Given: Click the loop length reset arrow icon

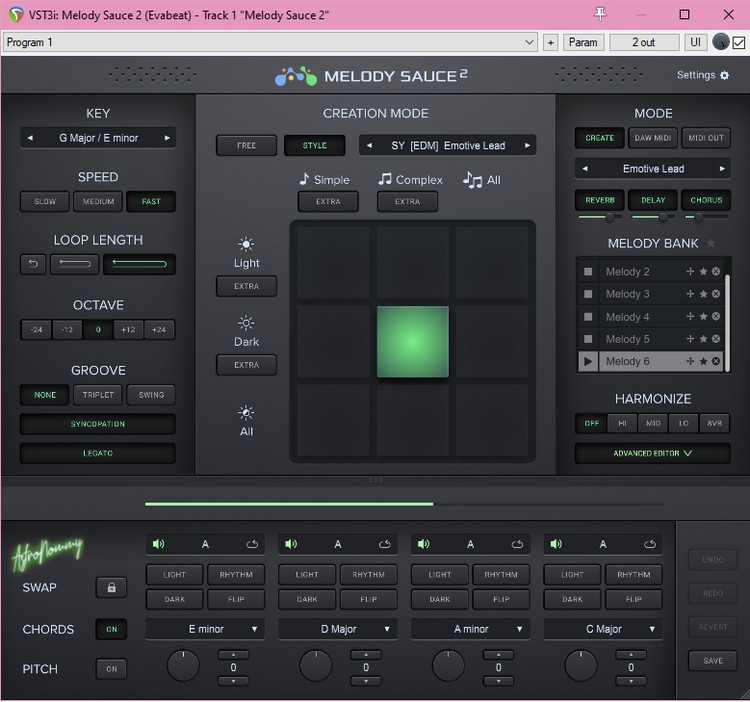Looking at the screenshot, I should pos(33,264).
